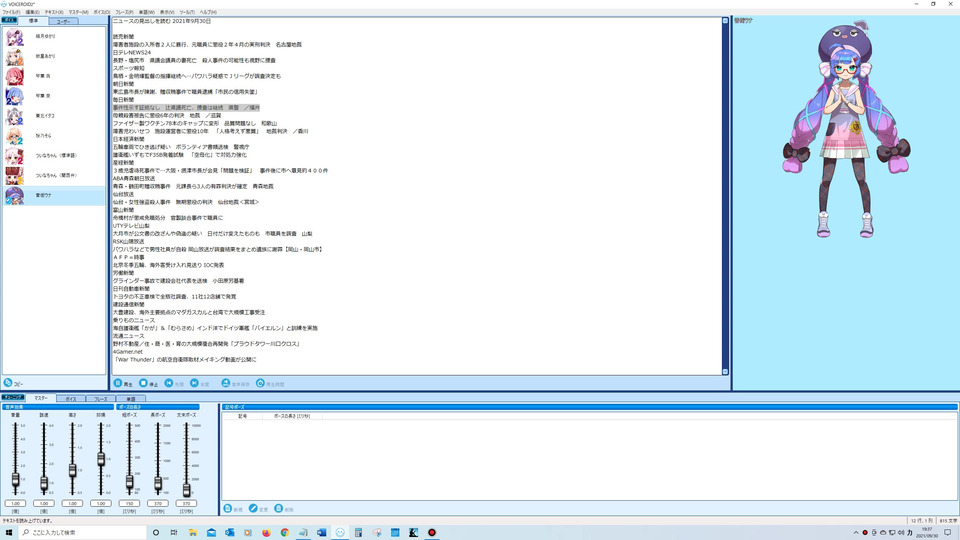960x540 pixels.
Task: Click the highlighted gray line in text editor
Action: [186, 108]
